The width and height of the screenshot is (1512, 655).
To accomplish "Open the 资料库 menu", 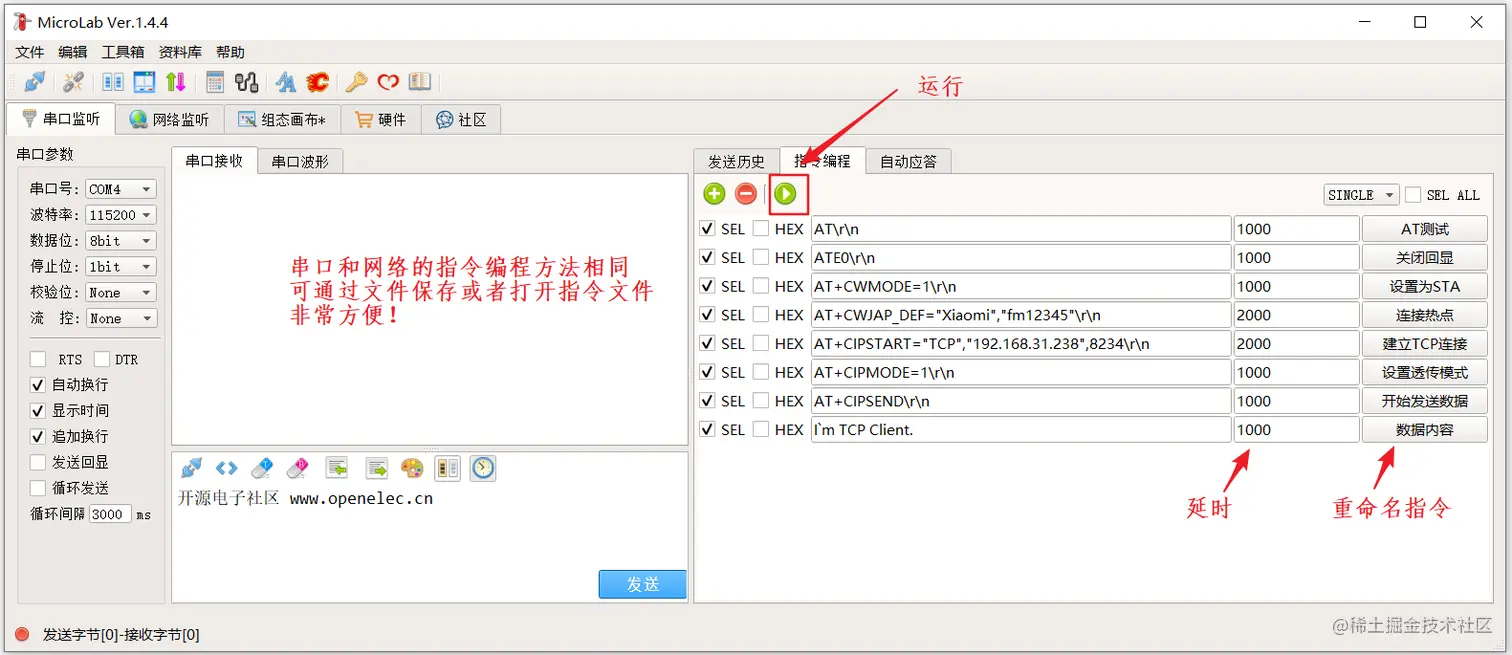I will 180,52.
